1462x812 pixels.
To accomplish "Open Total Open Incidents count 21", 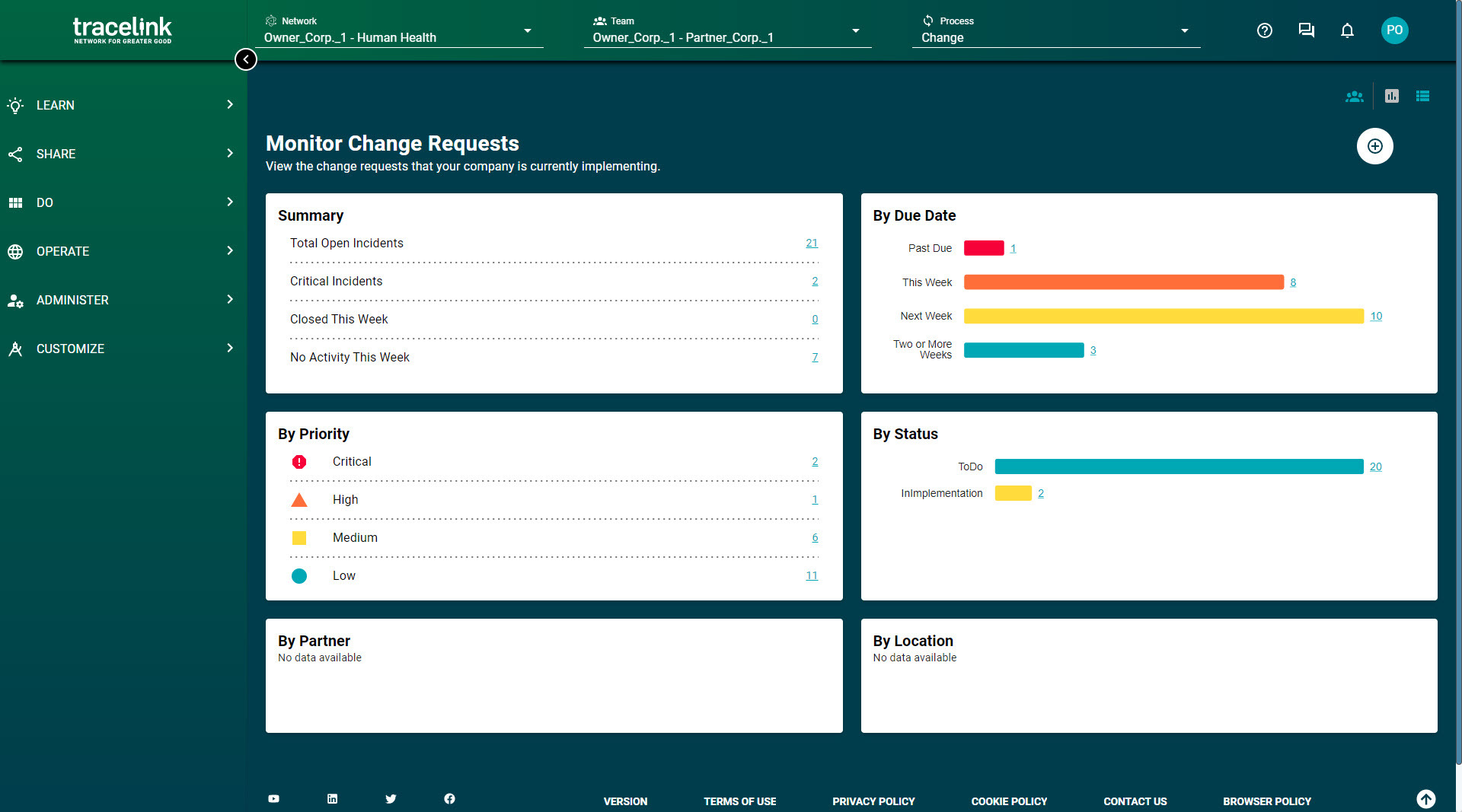I will [812, 243].
